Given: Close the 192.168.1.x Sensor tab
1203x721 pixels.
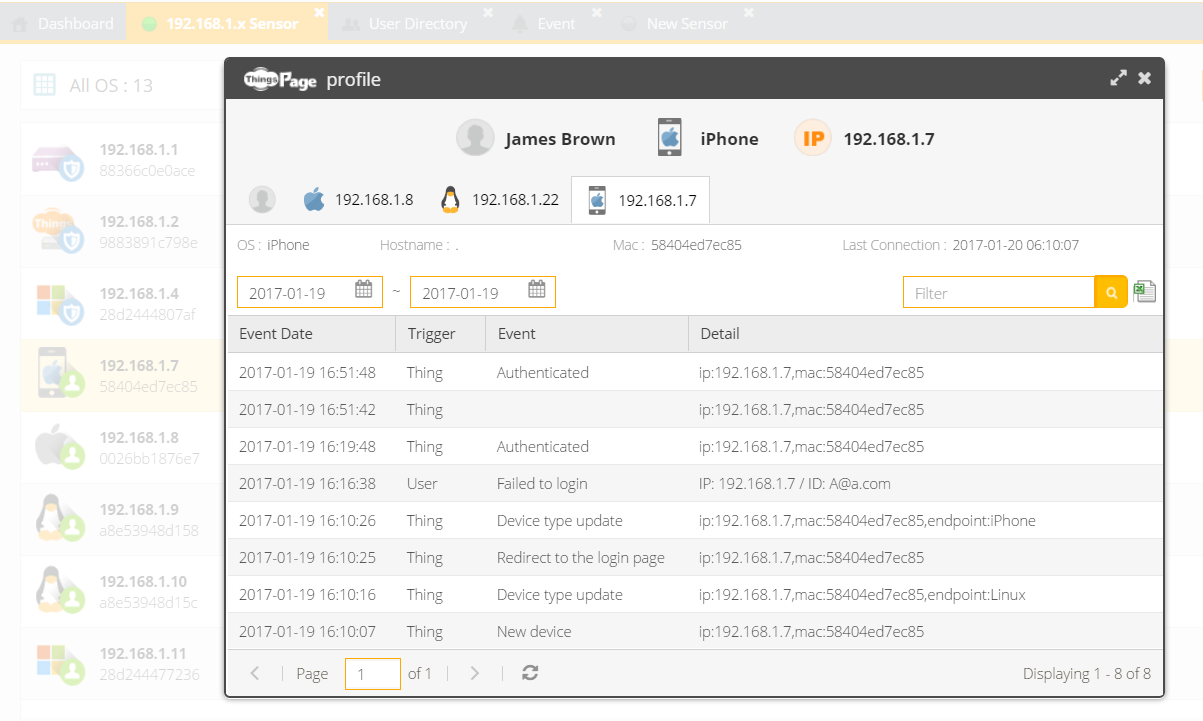Looking at the screenshot, I should pos(319,13).
